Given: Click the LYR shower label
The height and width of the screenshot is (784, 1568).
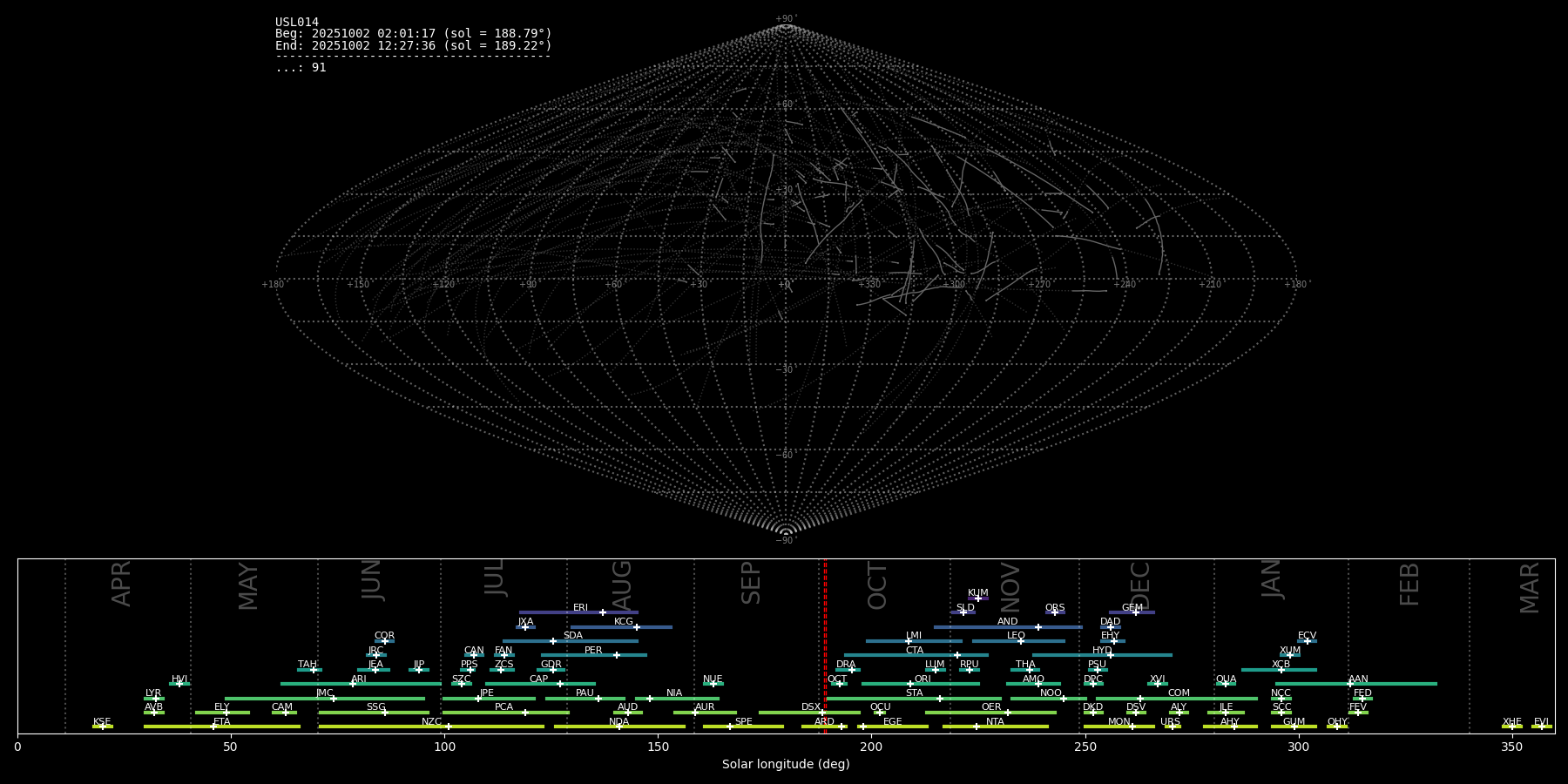Looking at the screenshot, I should (x=153, y=693).
